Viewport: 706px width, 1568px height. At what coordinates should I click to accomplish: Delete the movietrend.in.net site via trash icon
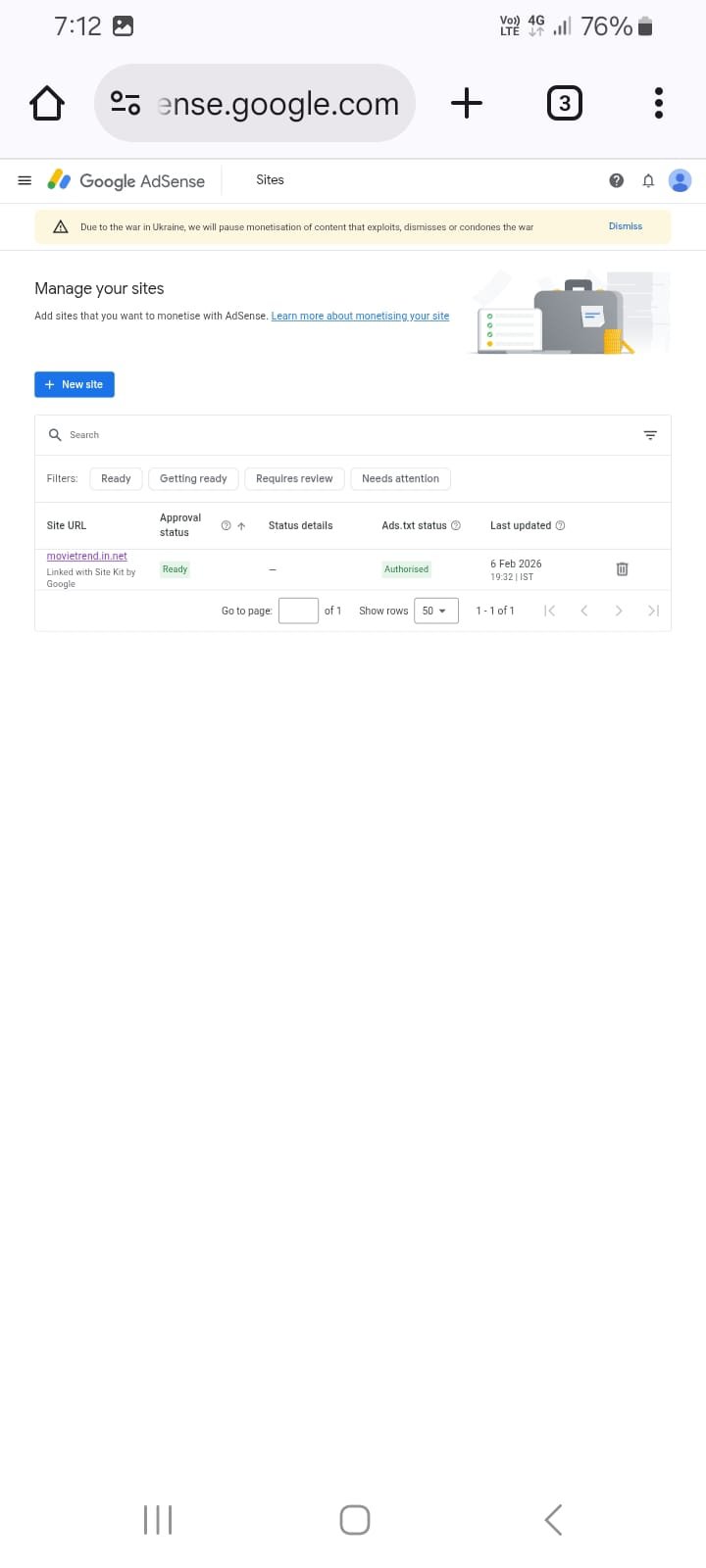point(622,569)
